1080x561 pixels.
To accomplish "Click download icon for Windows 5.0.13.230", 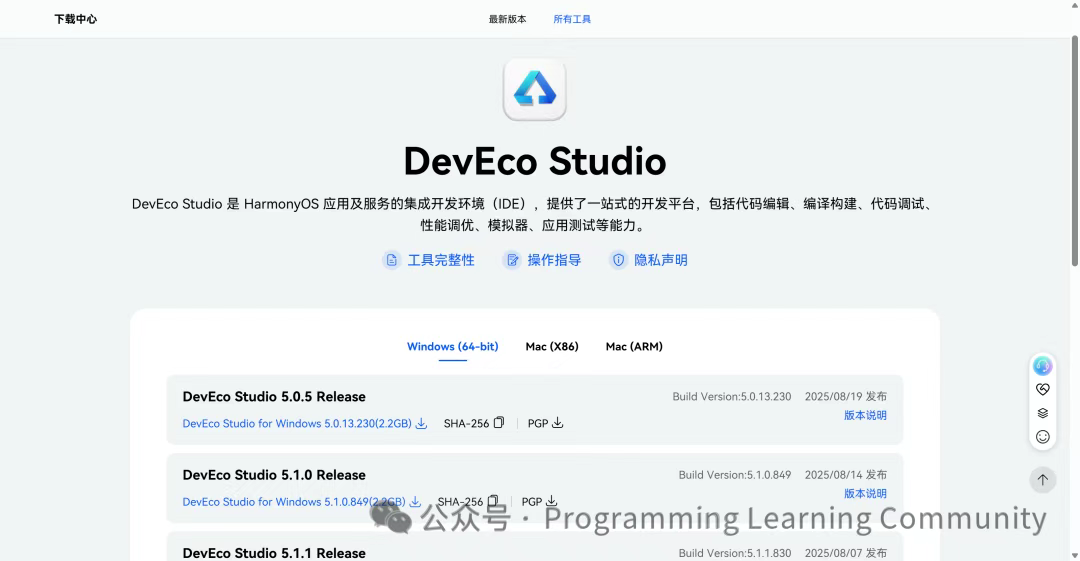I will 421,423.
